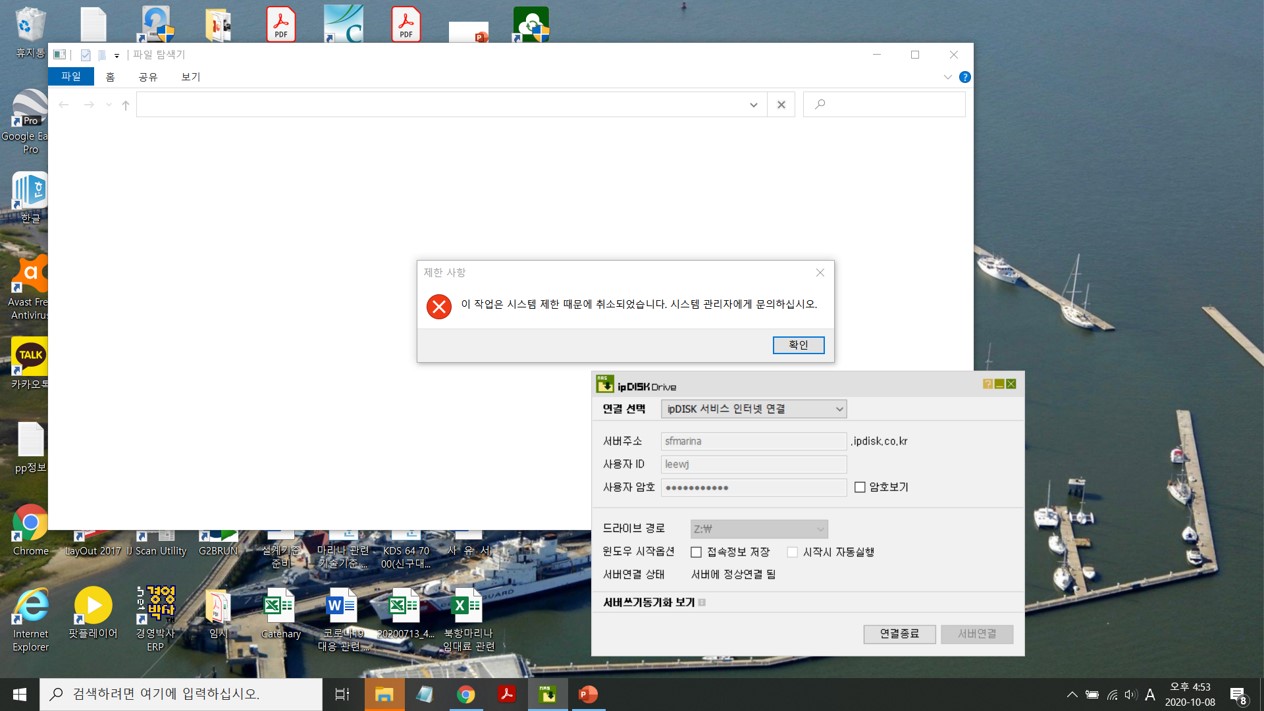Screen dimensions: 1264x711
Task: Click the File Explorer forward arrow
Action: 89,104
